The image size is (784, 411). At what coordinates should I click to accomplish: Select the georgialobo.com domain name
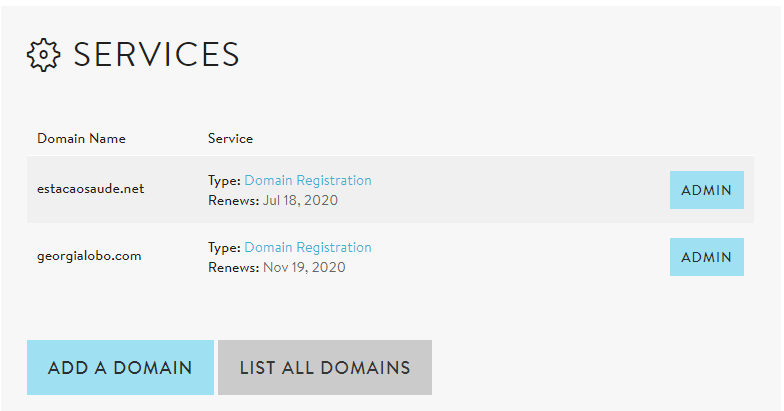[89, 256]
